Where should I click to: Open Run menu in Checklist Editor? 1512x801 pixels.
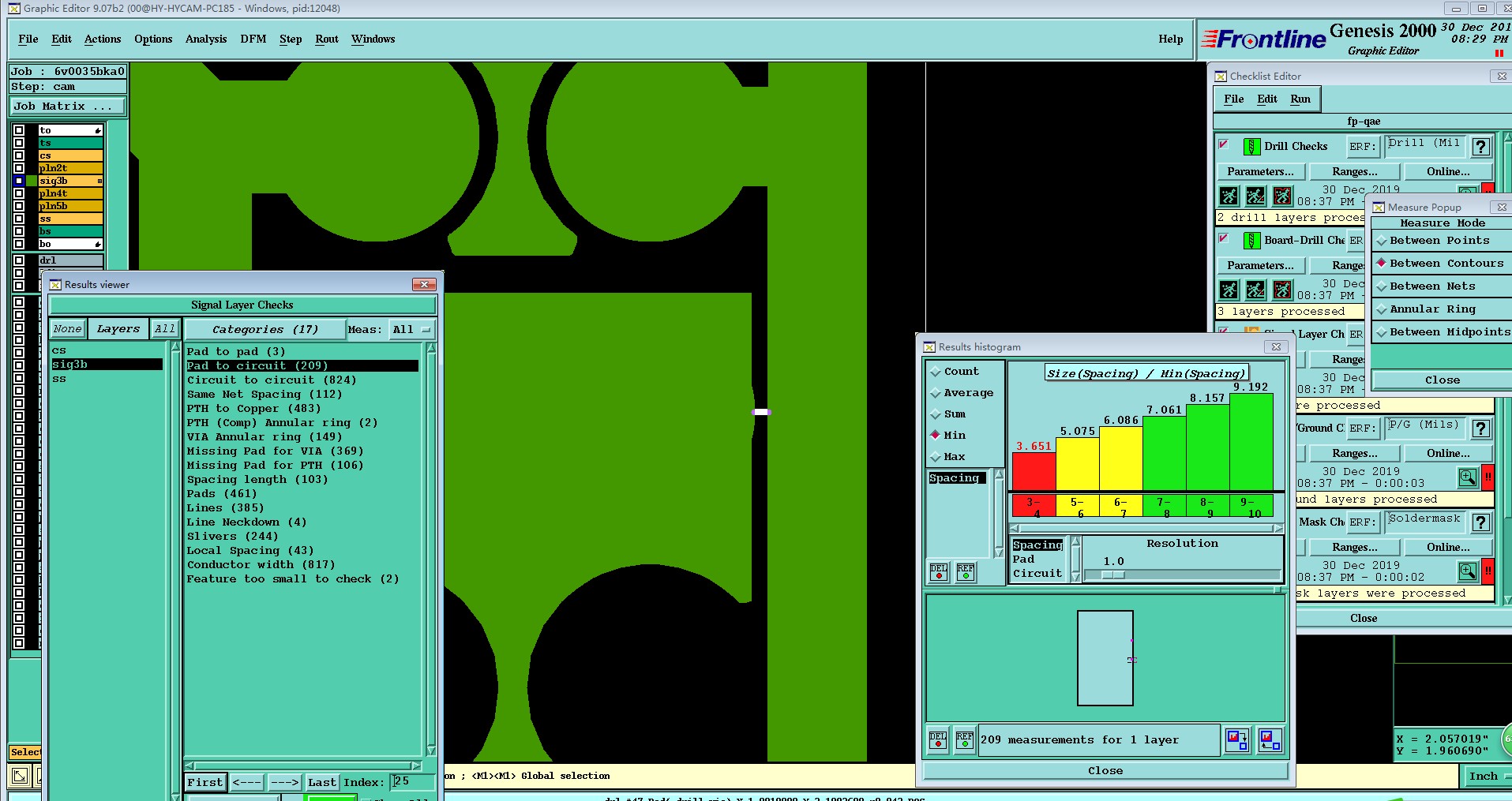pos(1300,99)
